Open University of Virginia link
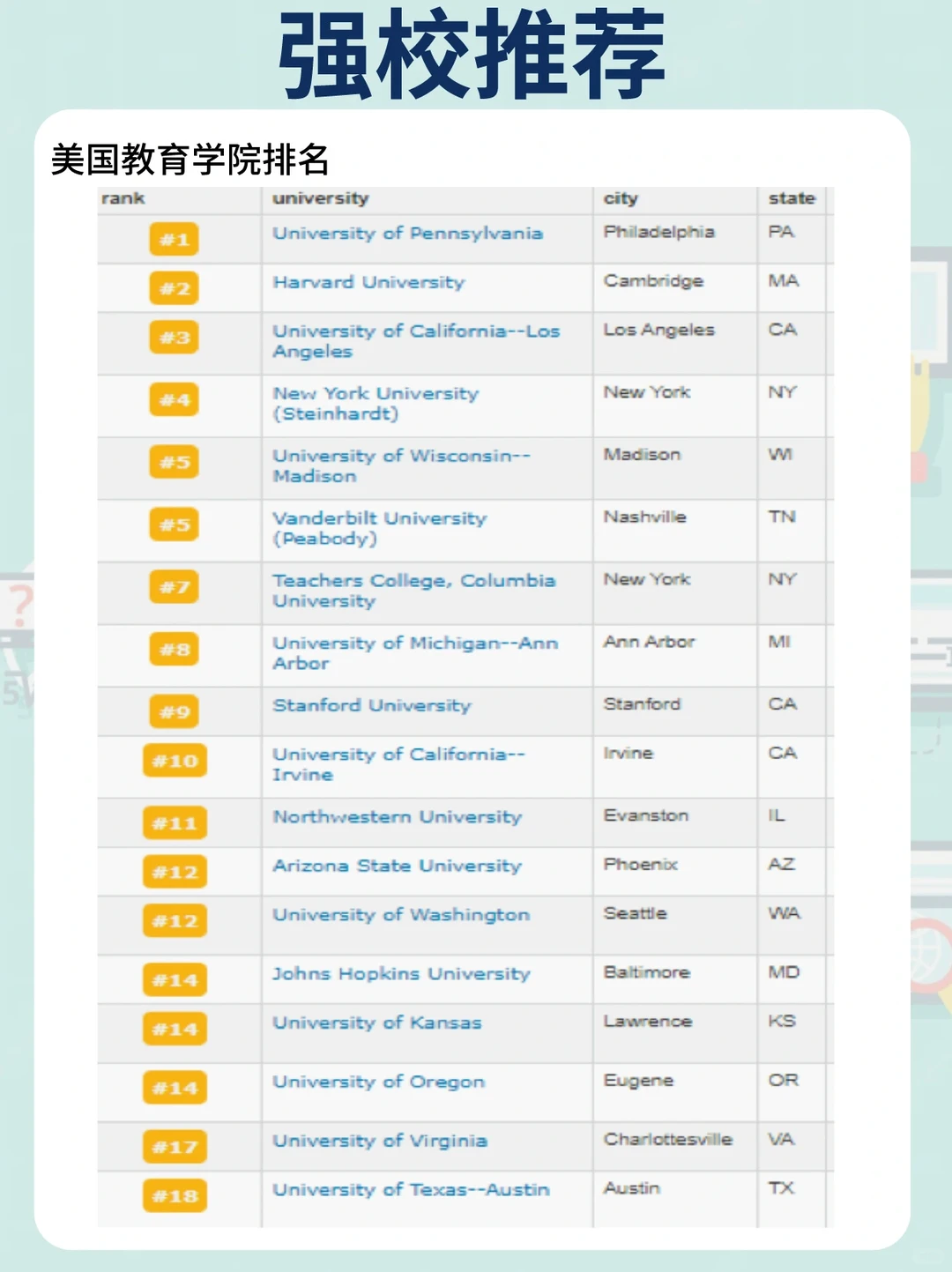This screenshot has width=952, height=1272. pos(380,1142)
